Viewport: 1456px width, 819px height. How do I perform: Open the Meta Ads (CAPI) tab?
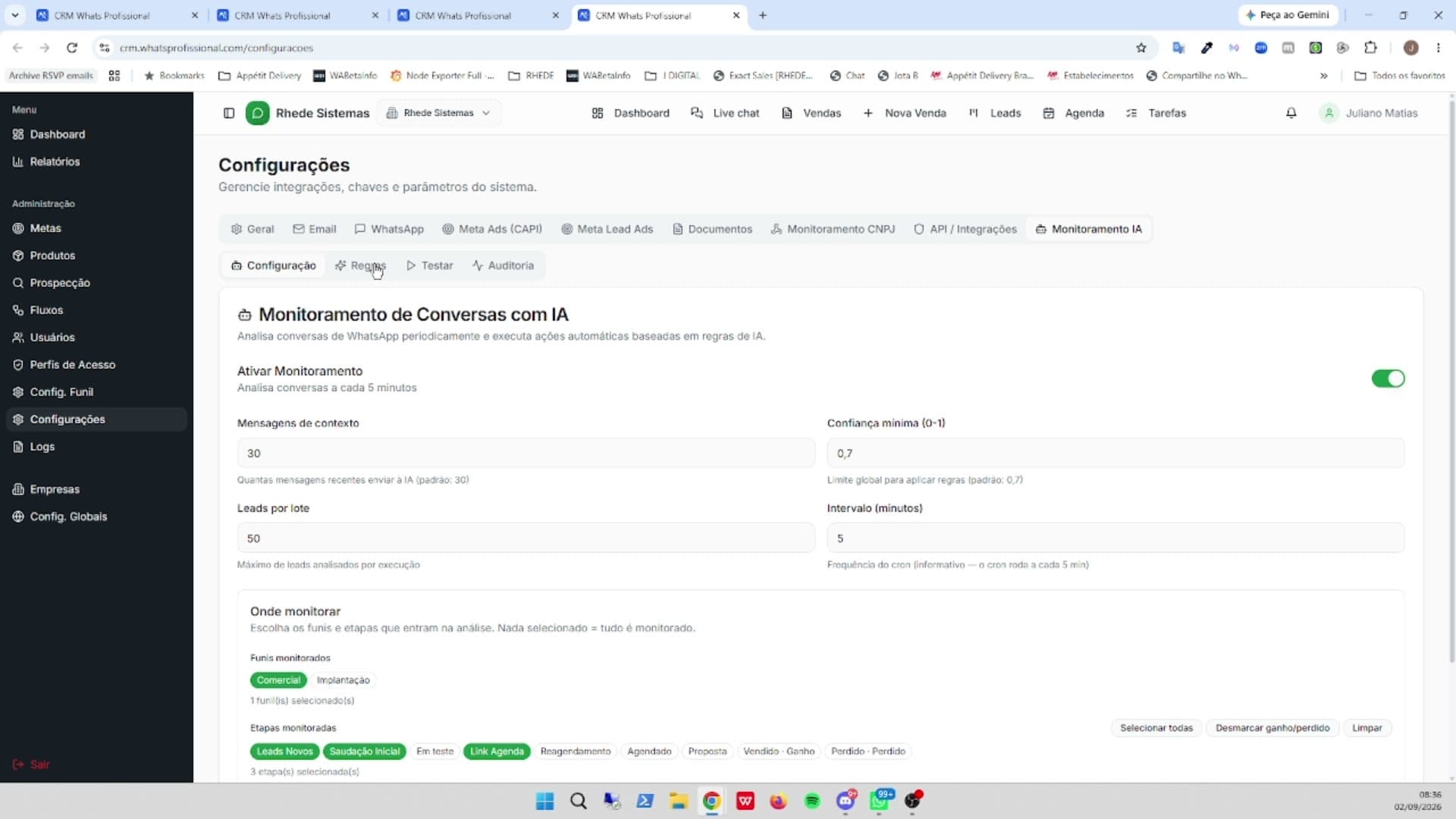[x=492, y=229]
